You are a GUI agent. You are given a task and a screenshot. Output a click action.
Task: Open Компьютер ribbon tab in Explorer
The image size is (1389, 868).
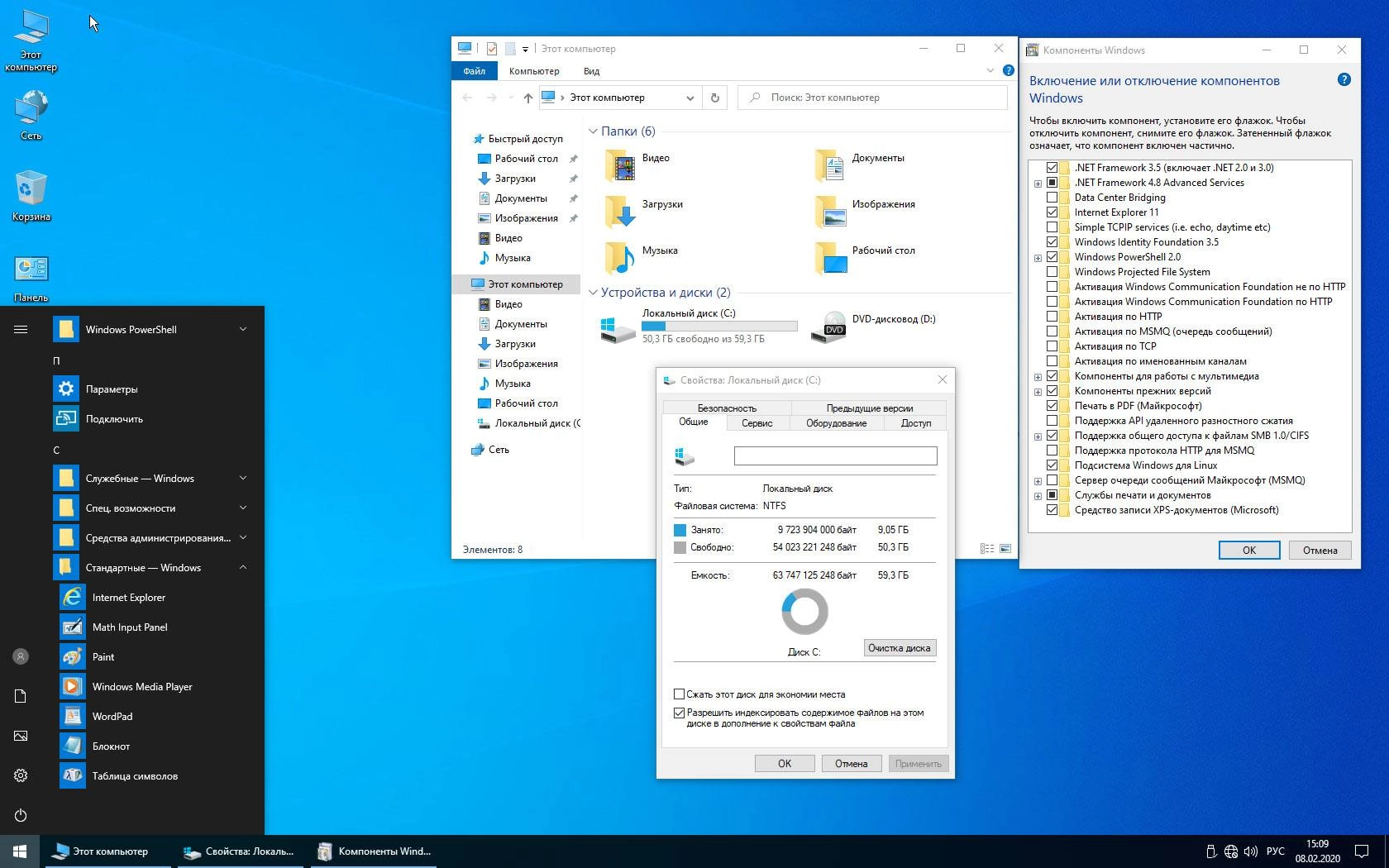[x=534, y=71]
